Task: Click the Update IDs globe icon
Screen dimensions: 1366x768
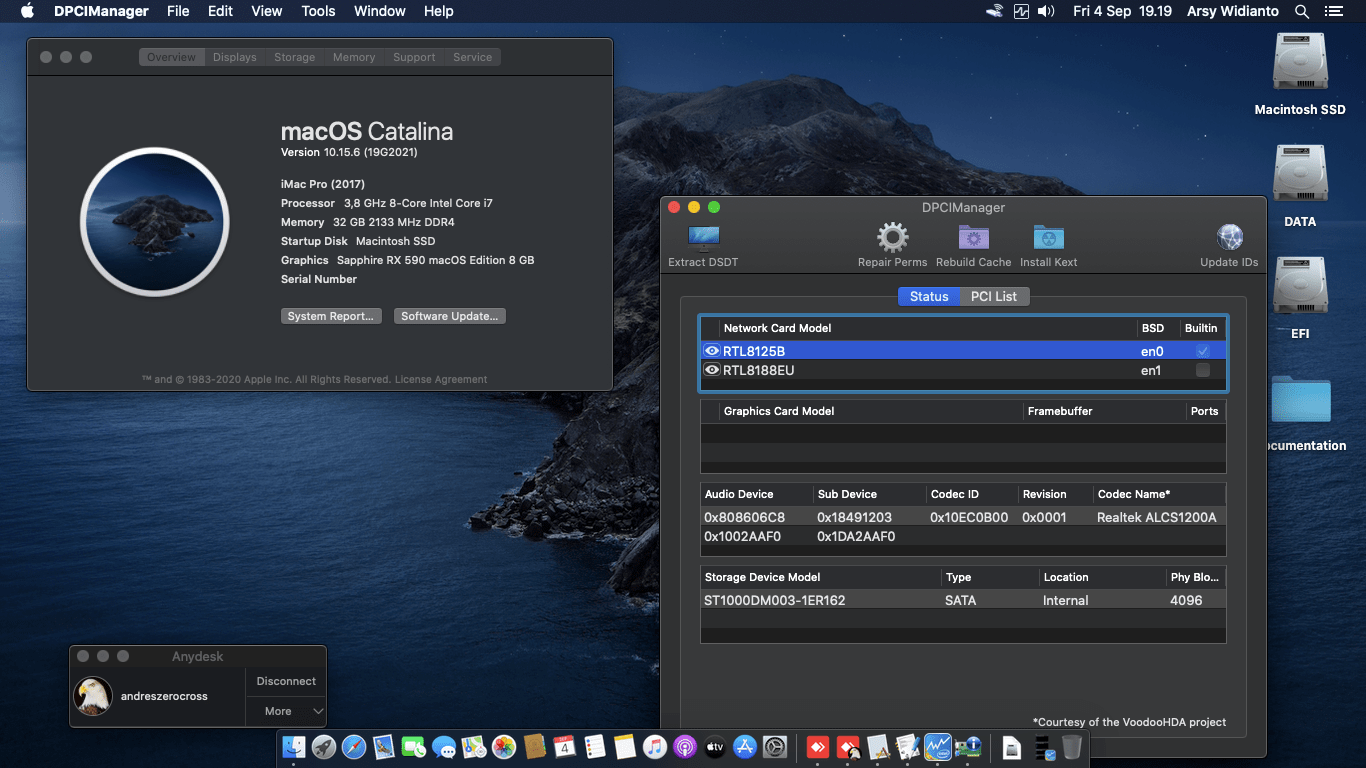Action: coord(1229,238)
